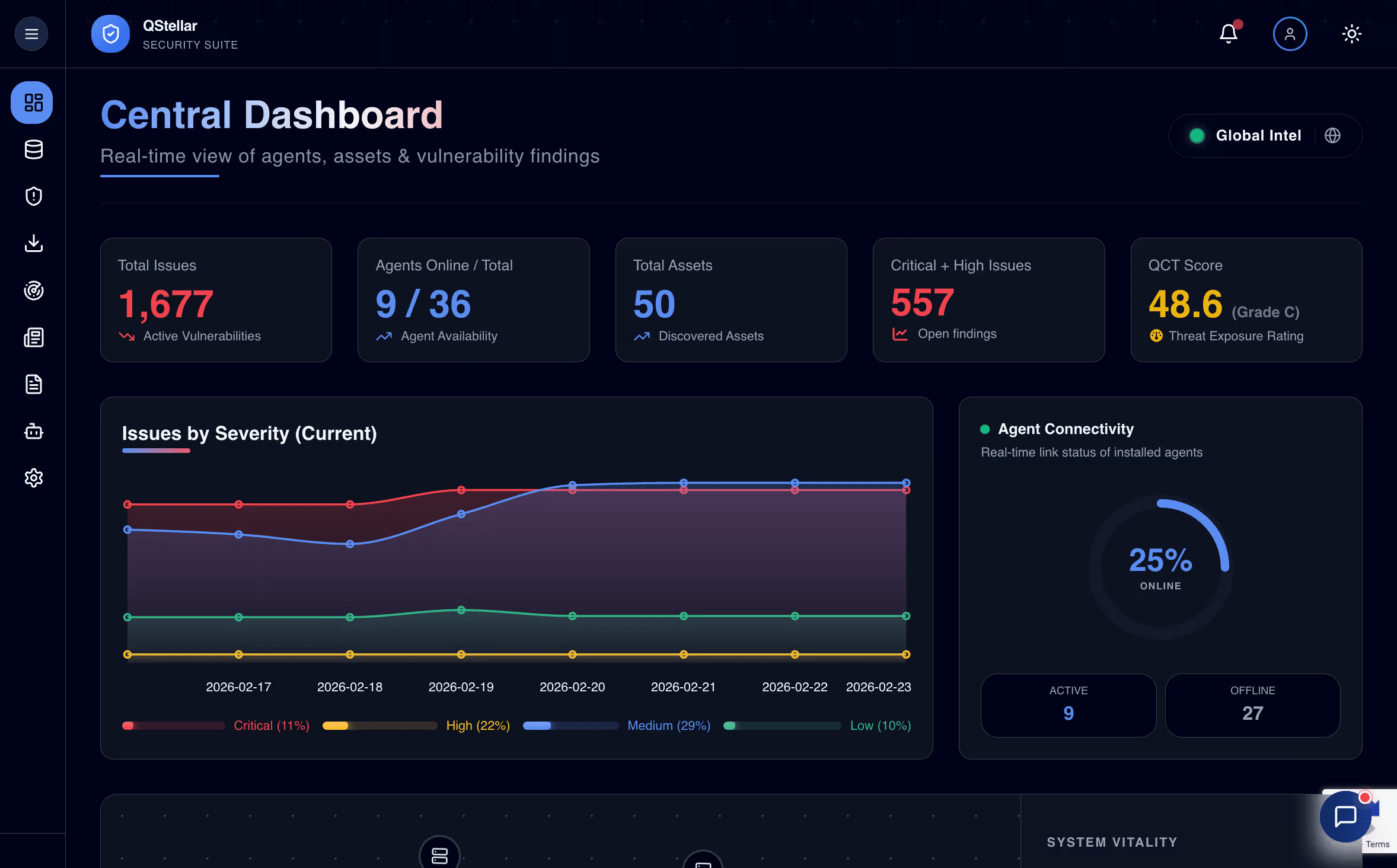Screen dimensions: 1397x868
Task: Click the Critical (11%) severity bar
Action: point(173,726)
